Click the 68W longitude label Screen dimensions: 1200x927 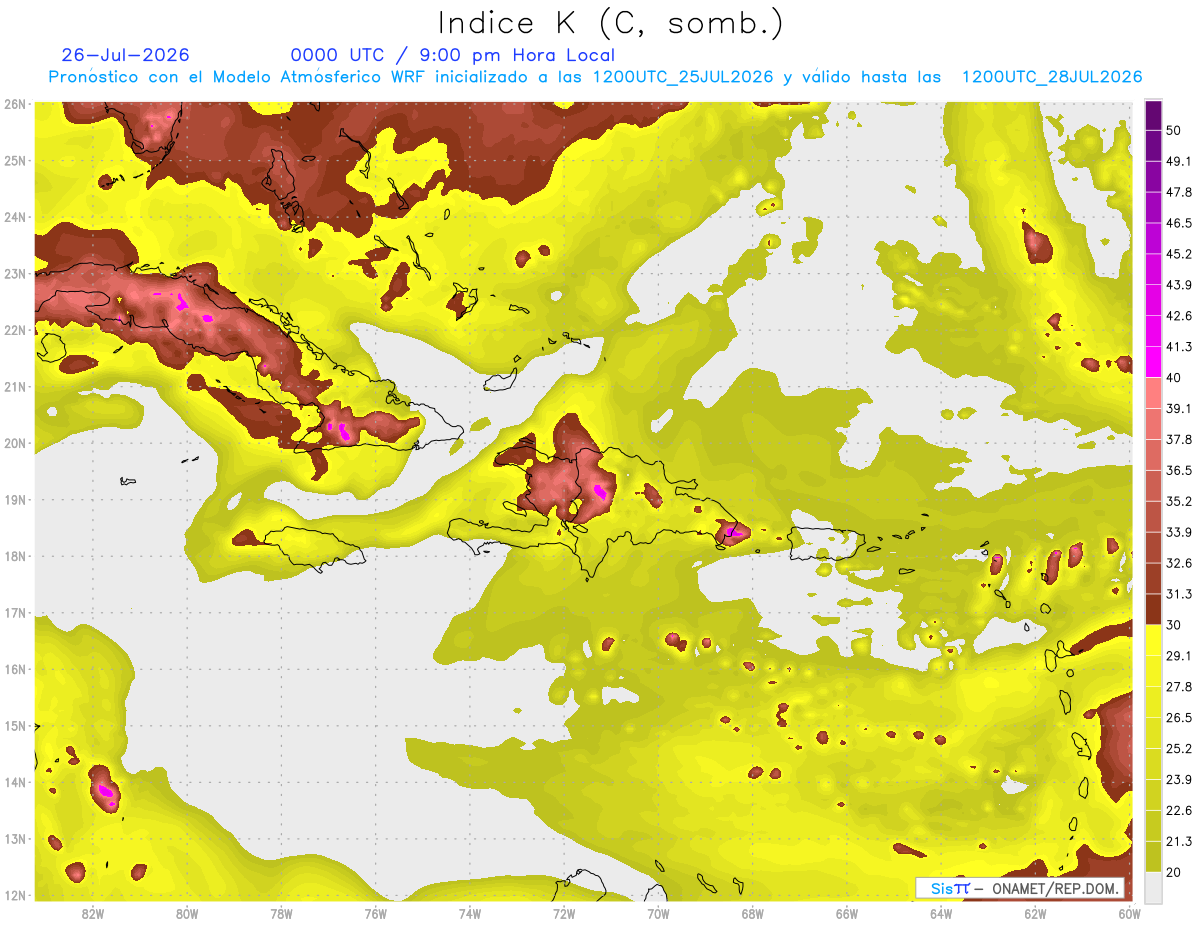point(752,913)
